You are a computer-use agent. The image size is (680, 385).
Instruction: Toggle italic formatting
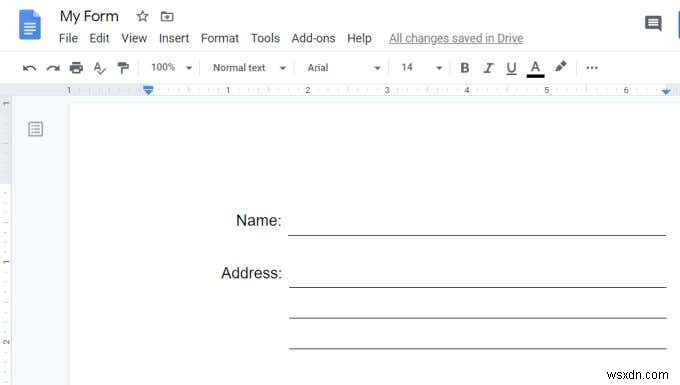point(488,68)
